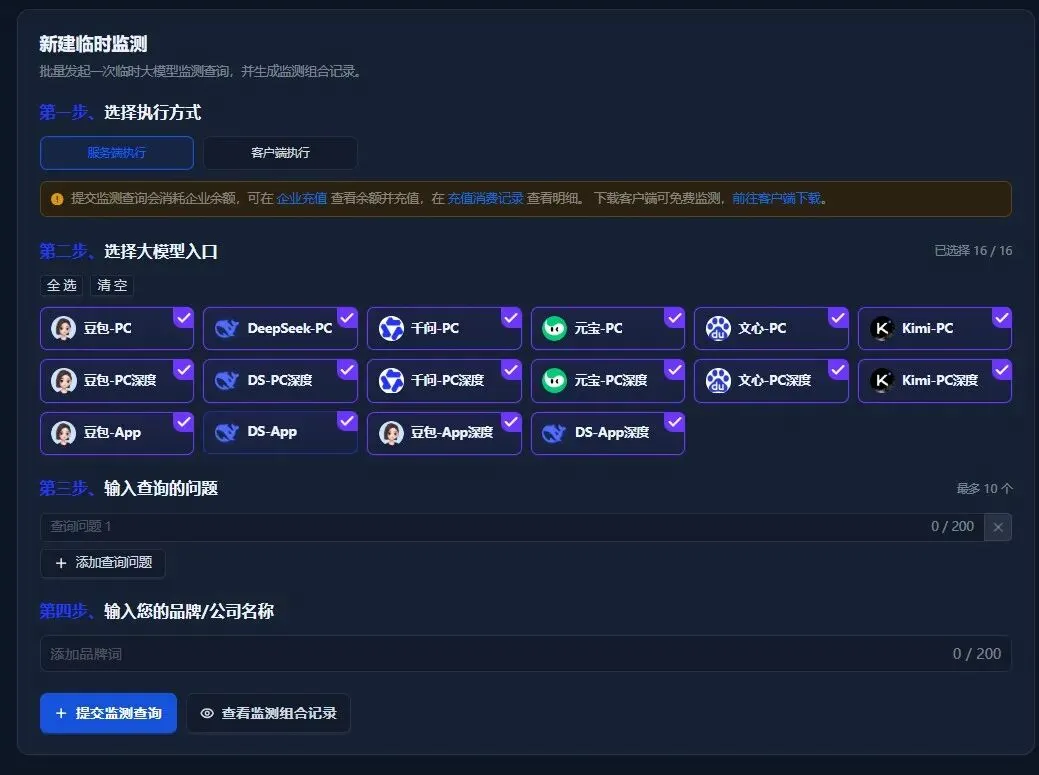This screenshot has width=1039, height=775.
Task: Uncheck the Kimi-PC checkmark
Action: [1002, 317]
